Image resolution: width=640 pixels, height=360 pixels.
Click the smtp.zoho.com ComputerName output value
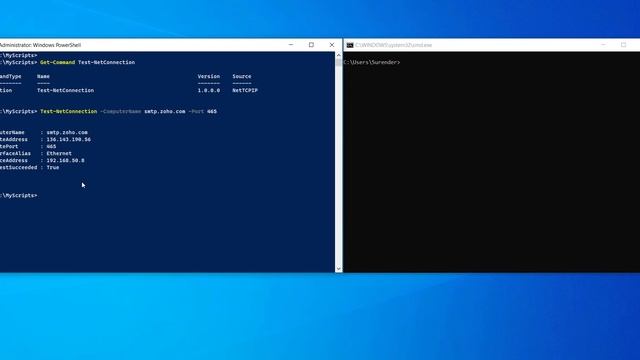[67, 133]
